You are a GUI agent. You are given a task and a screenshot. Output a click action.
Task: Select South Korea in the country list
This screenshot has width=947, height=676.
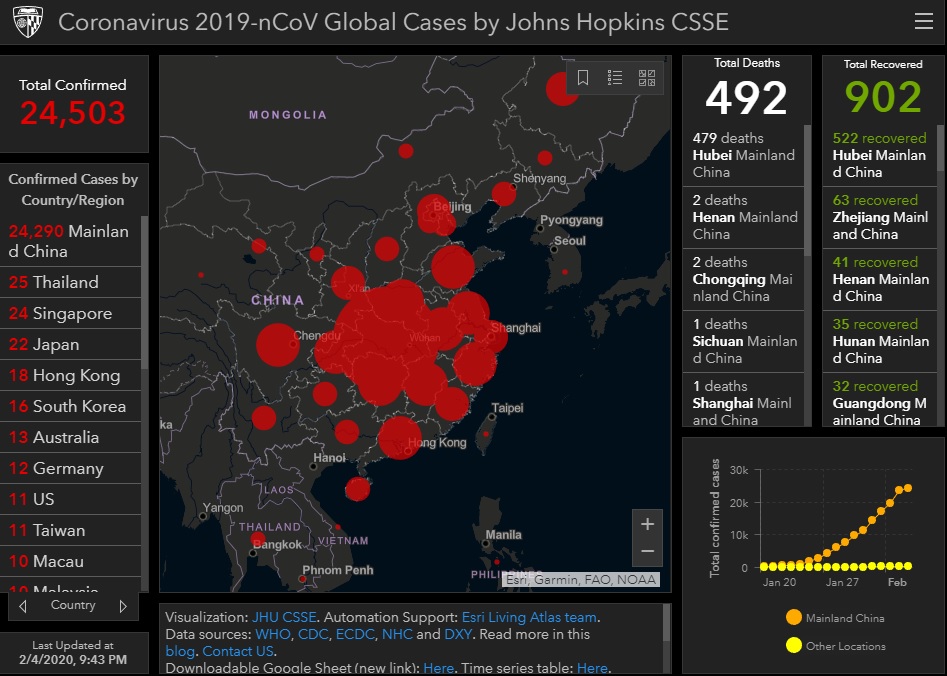(x=70, y=406)
